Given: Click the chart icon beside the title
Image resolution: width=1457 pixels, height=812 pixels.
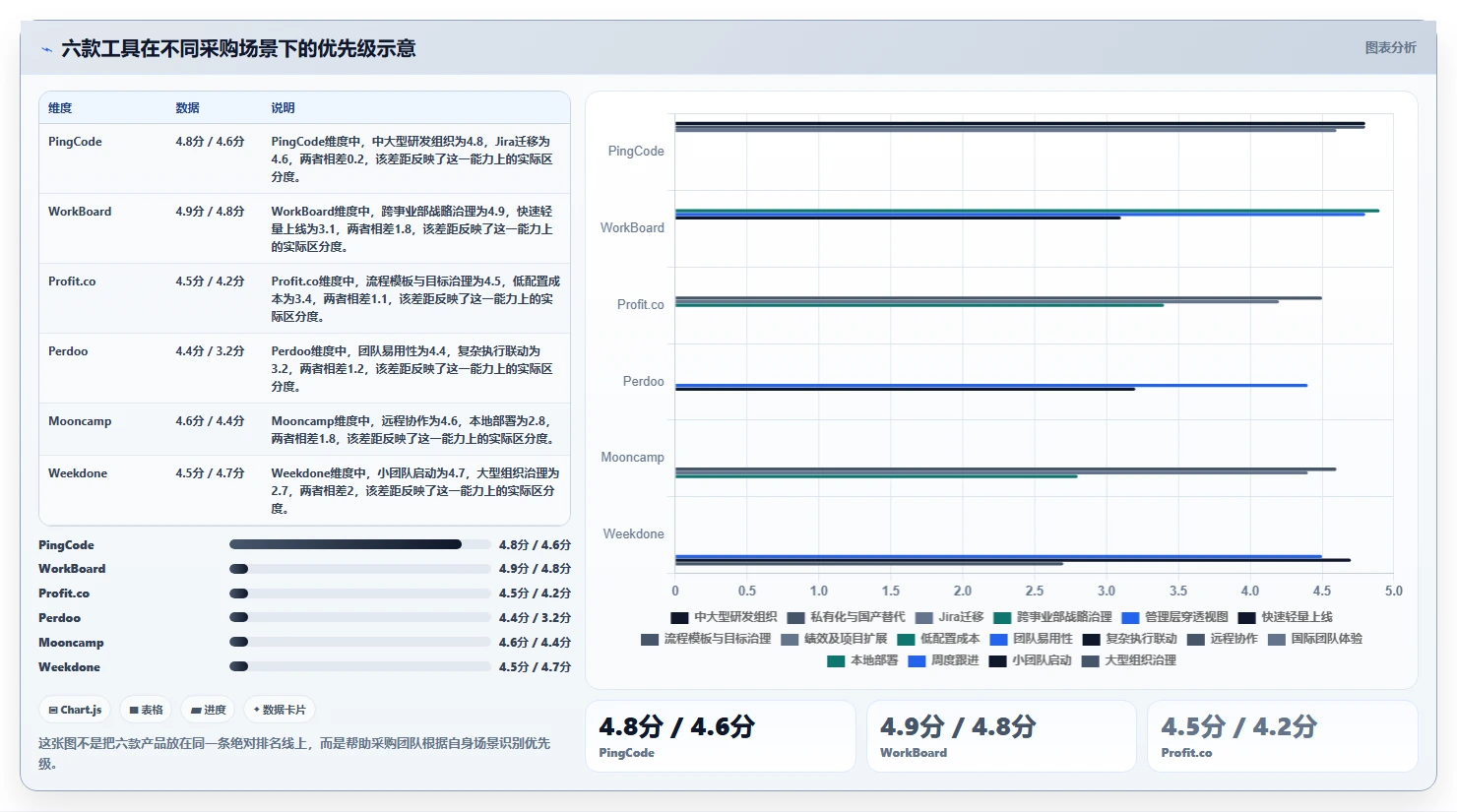Looking at the screenshot, I should pos(46,49).
